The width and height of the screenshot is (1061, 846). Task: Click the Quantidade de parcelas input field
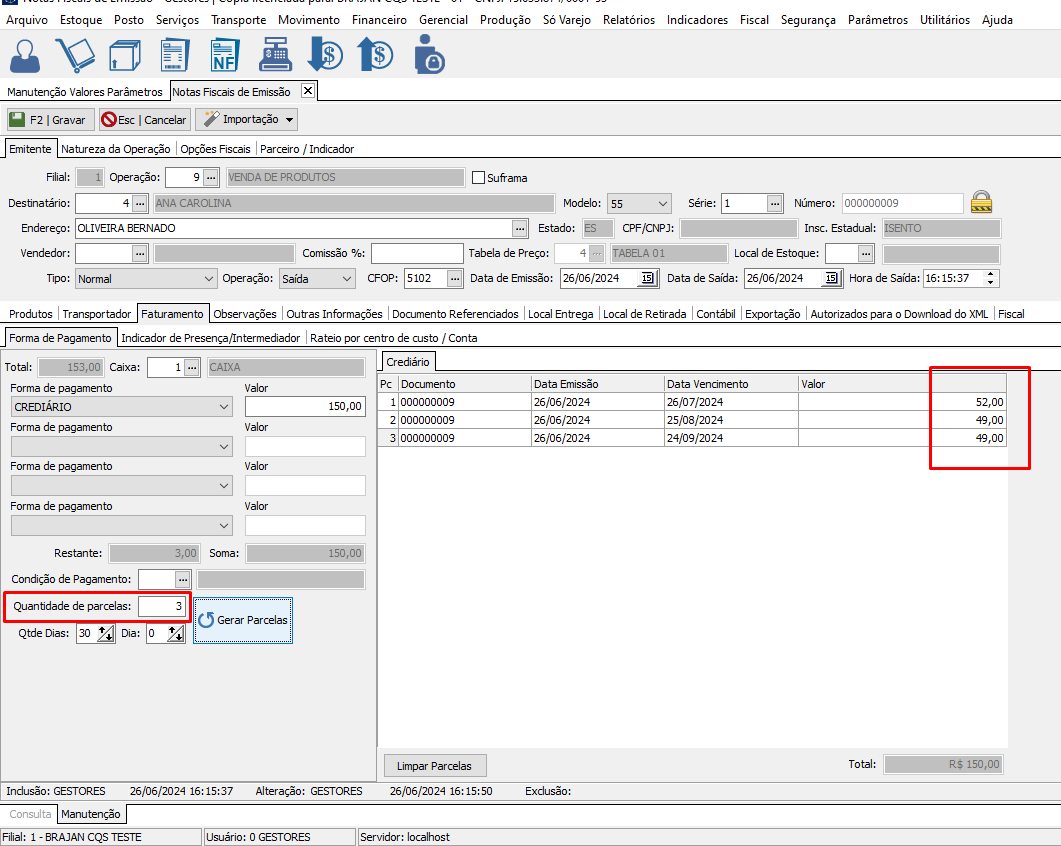(x=161, y=607)
